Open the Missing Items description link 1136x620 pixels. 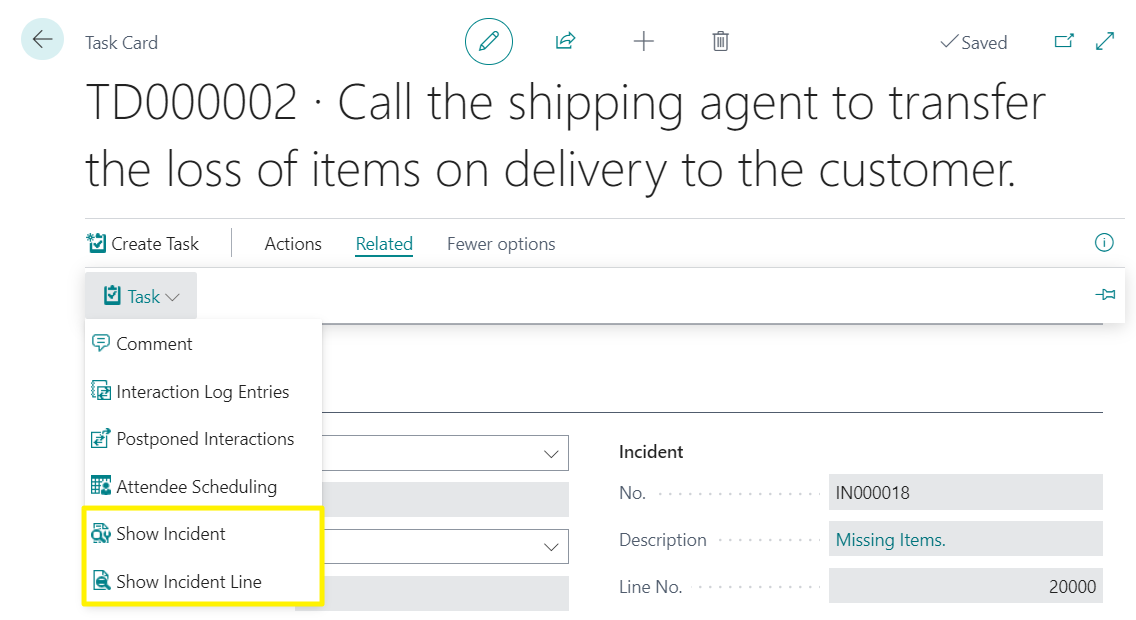890,539
